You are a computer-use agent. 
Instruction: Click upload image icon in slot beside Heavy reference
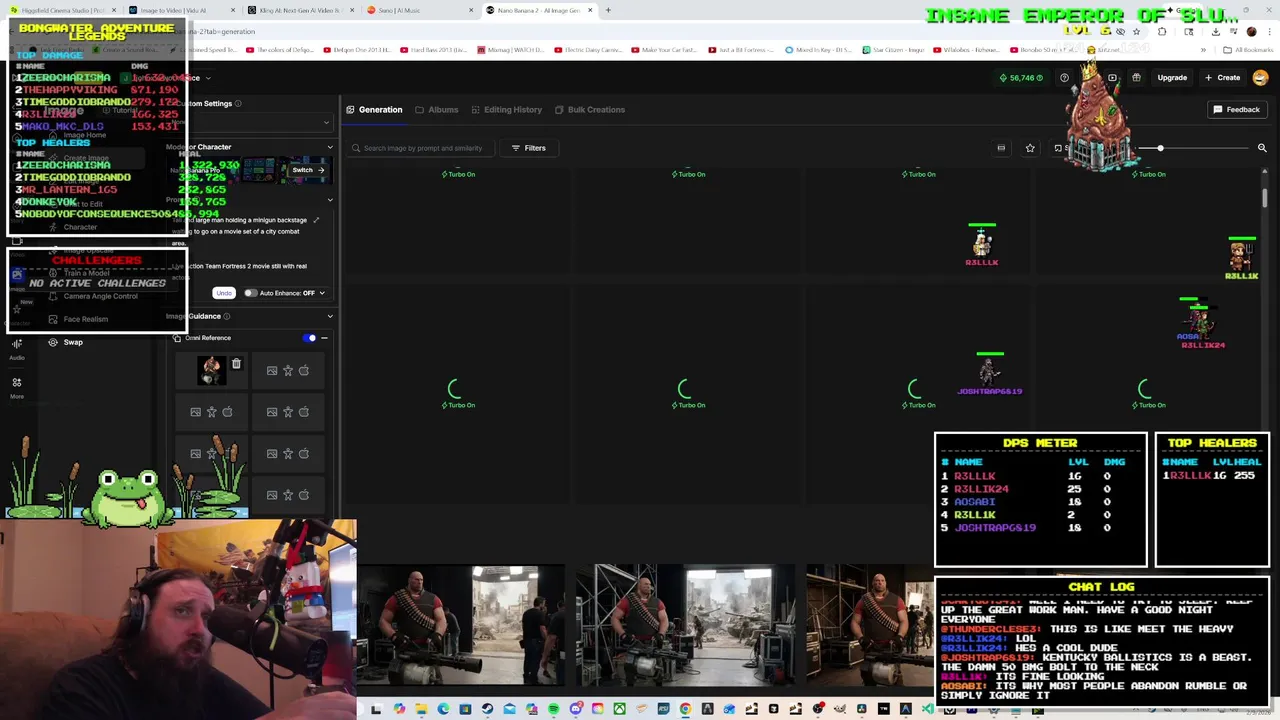pos(272,371)
